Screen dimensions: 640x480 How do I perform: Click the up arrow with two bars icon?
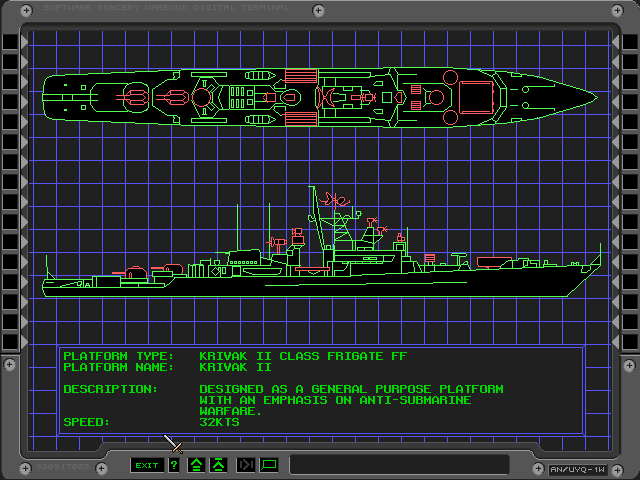[x=196, y=465]
